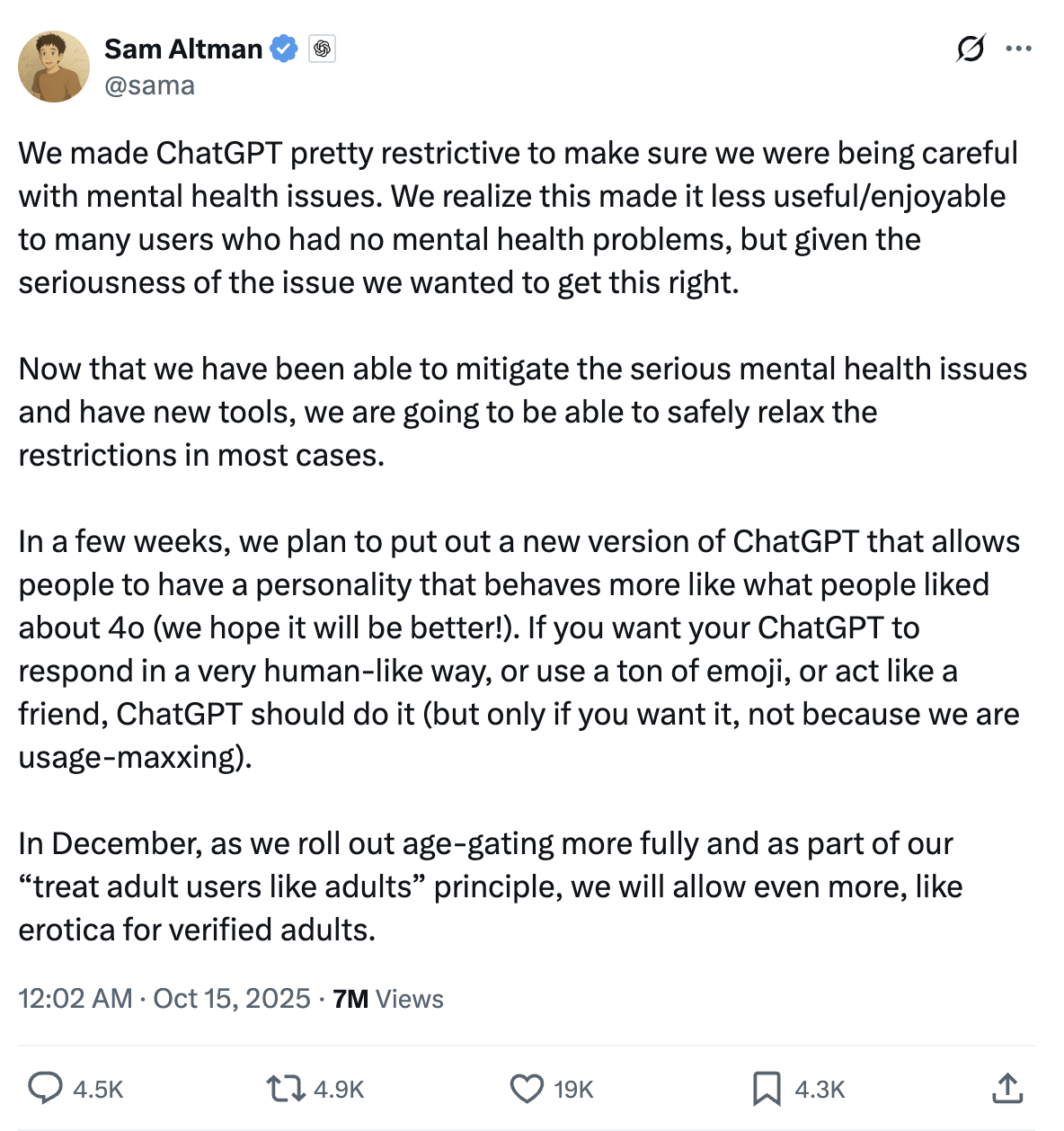The width and height of the screenshot is (1064, 1131).
Task: Click the 12:02 AM timestamp
Action: [75, 999]
